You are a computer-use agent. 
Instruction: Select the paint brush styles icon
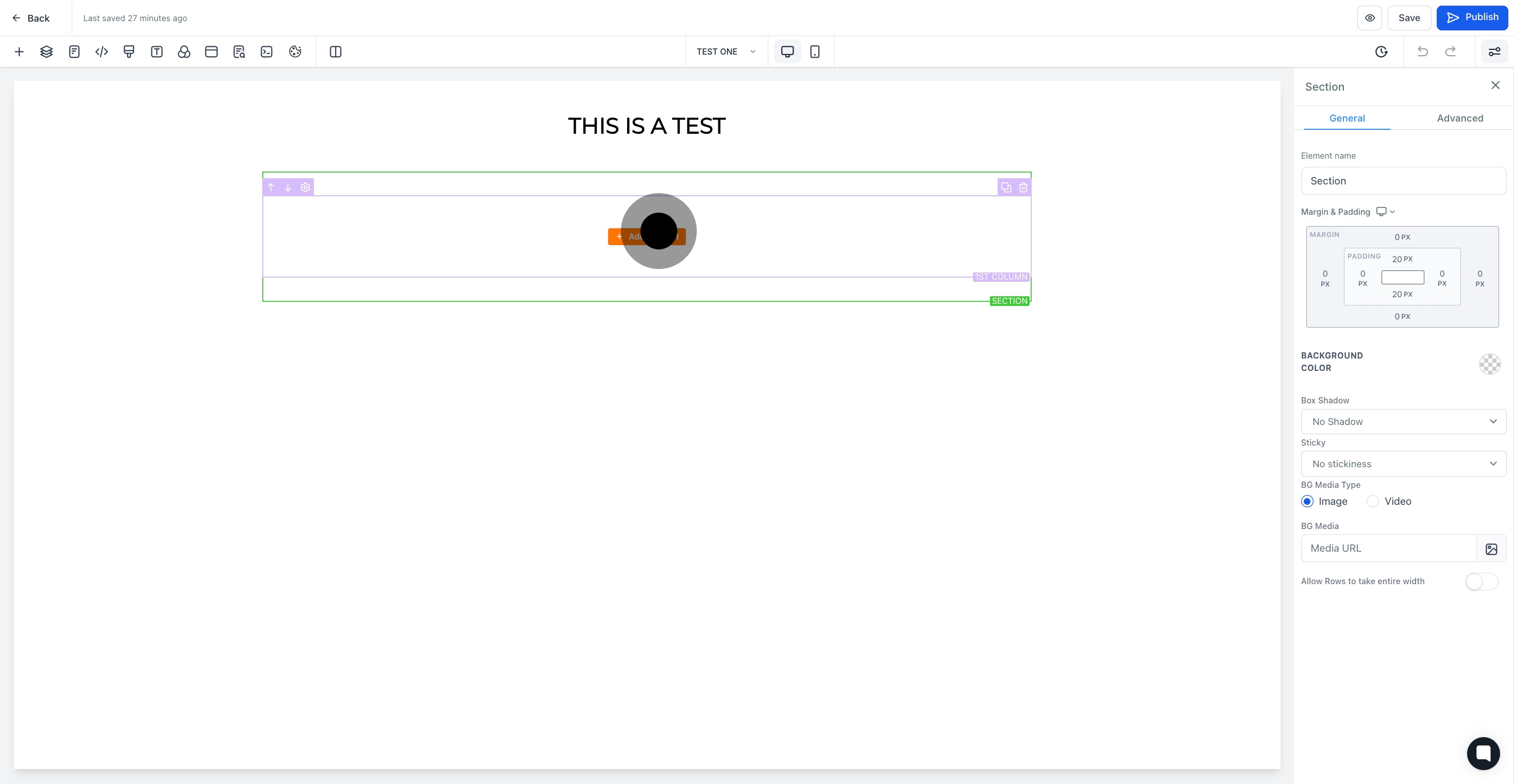129,52
